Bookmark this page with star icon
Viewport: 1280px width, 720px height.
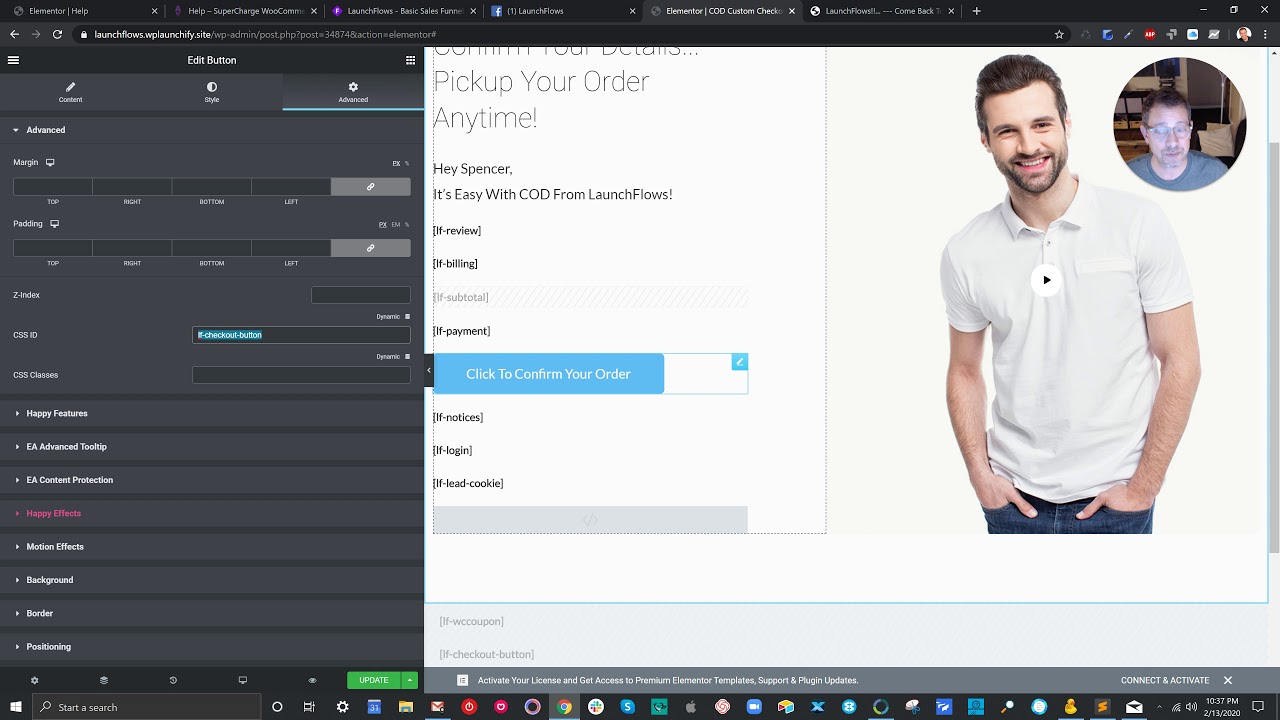click(x=1059, y=34)
